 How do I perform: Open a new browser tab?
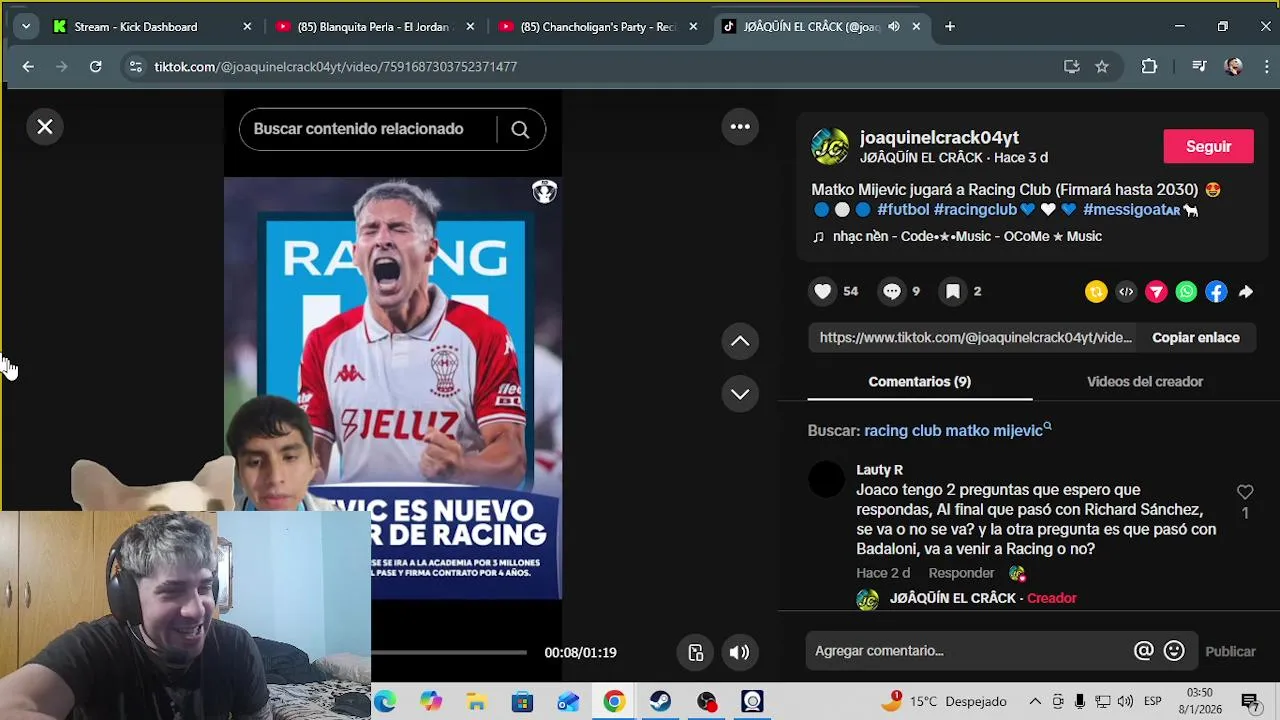tap(950, 27)
